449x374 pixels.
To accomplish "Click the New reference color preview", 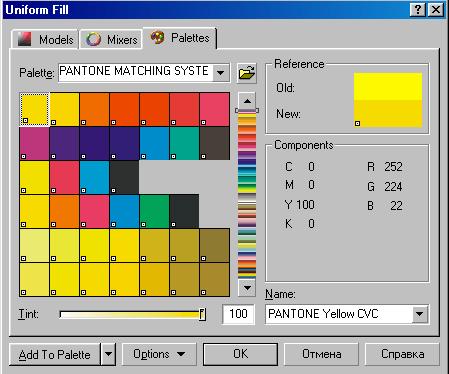I will click(388, 114).
